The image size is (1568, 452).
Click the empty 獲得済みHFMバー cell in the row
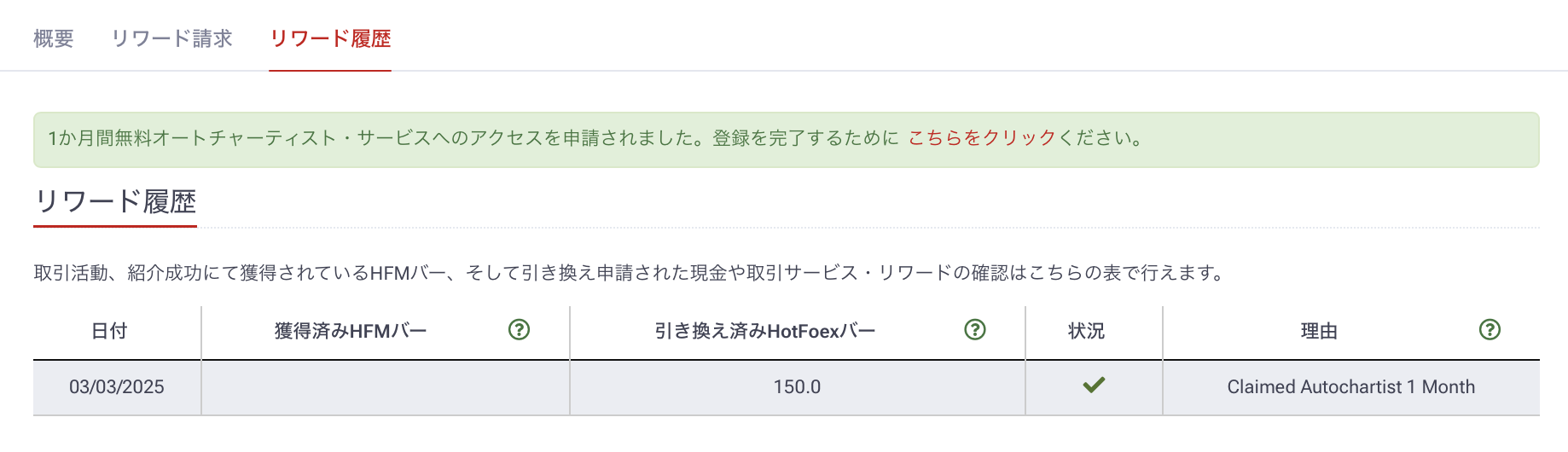click(x=385, y=387)
